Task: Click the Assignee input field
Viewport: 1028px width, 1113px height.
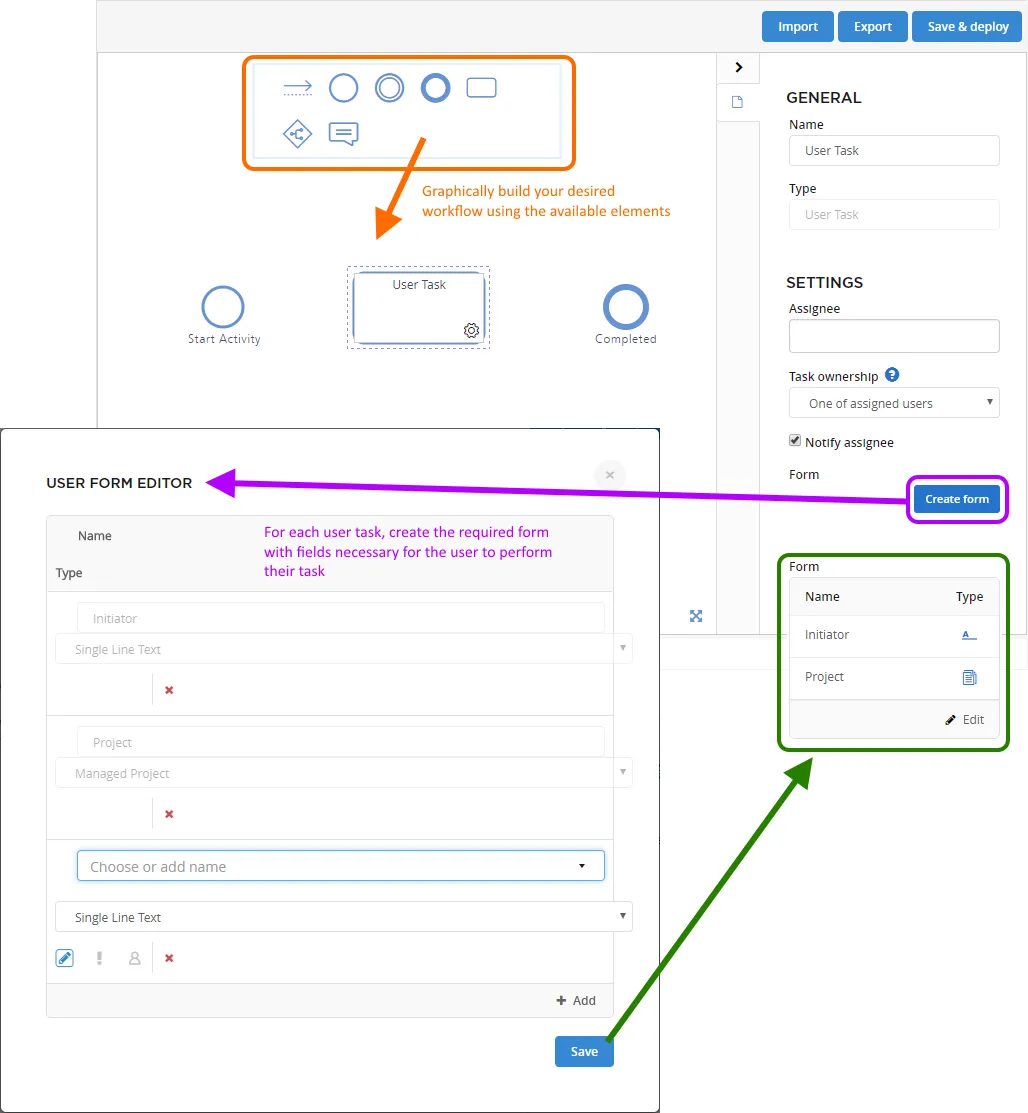Action: [894, 336]
